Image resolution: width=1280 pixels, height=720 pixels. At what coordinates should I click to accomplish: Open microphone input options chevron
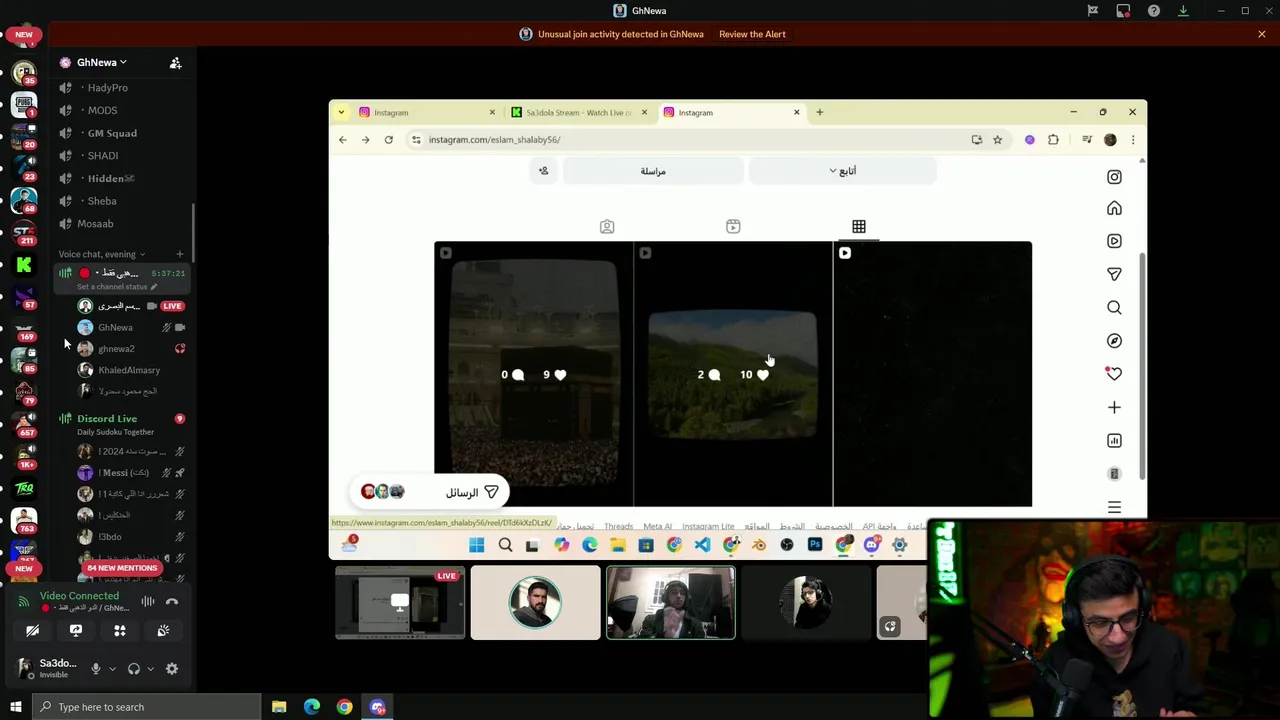coord(112,668)
